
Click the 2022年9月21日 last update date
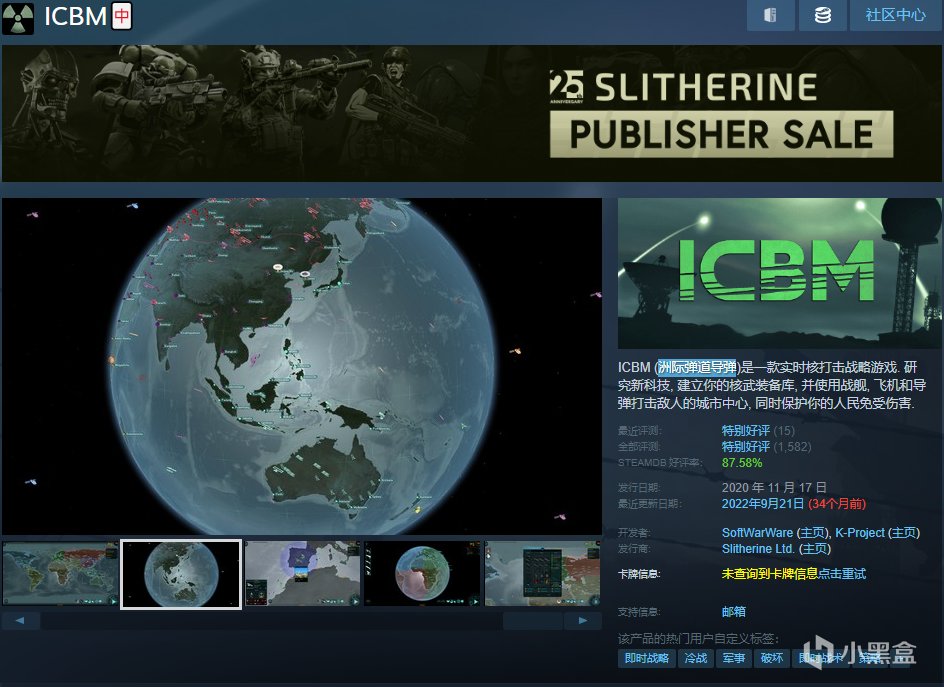[763, 503]
